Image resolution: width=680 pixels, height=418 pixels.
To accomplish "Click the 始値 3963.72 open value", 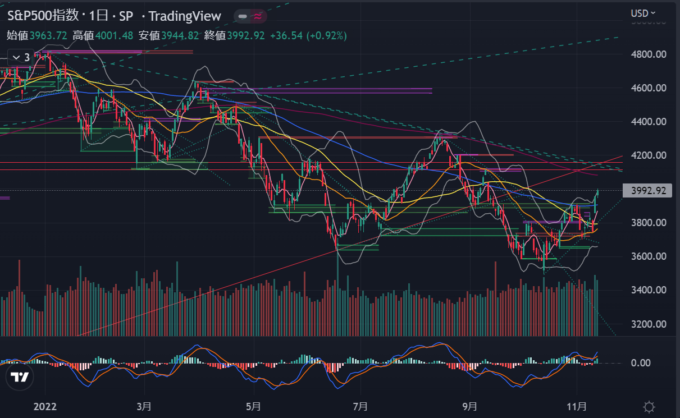I will [x=38, y=33].
